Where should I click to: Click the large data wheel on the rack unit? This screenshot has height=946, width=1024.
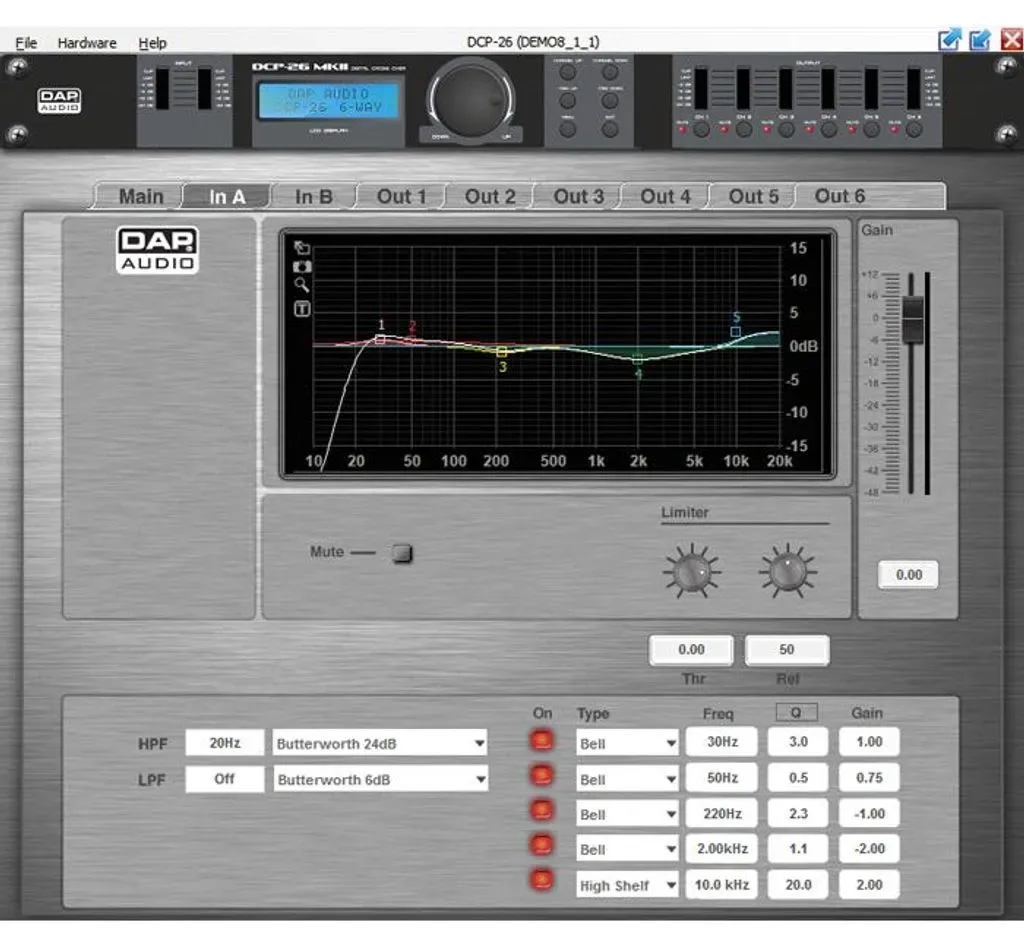click(x=470, y=99)
